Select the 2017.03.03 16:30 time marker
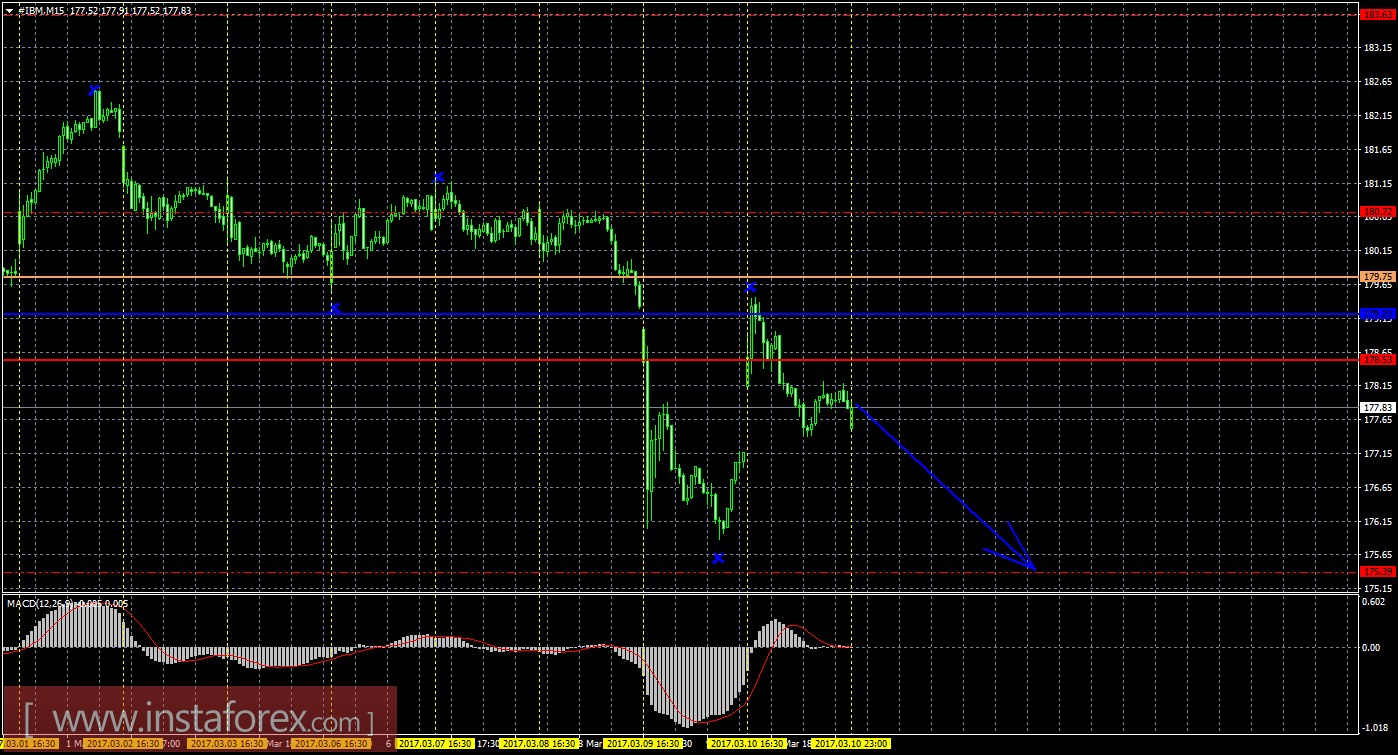Viewport: 1398px width, 755px height. [226, 744]
